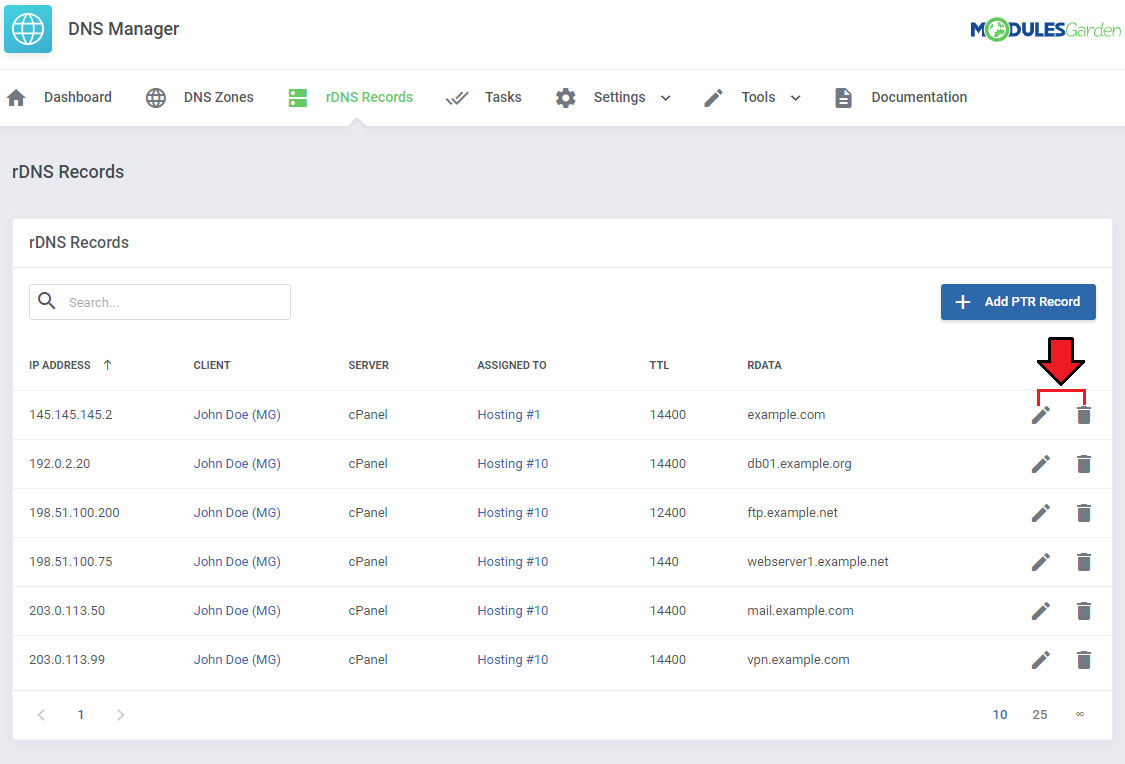Open John Doe (MG) client for 203.0.113.99
Viewport: 1125px width, 764px height.
point(237,660)
